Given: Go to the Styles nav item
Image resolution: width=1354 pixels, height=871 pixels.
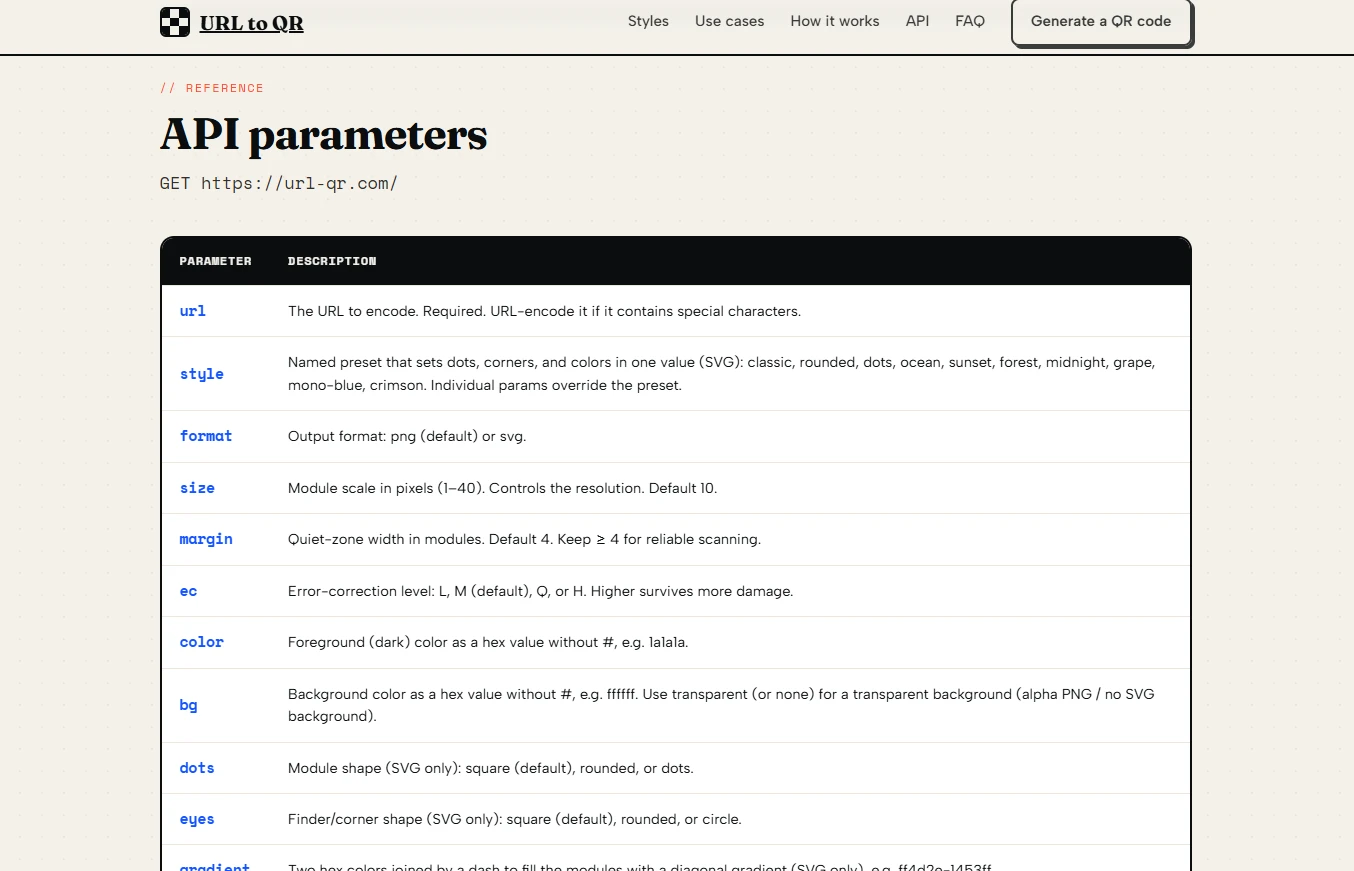Looking at the screenshot, I should (648, 21).
